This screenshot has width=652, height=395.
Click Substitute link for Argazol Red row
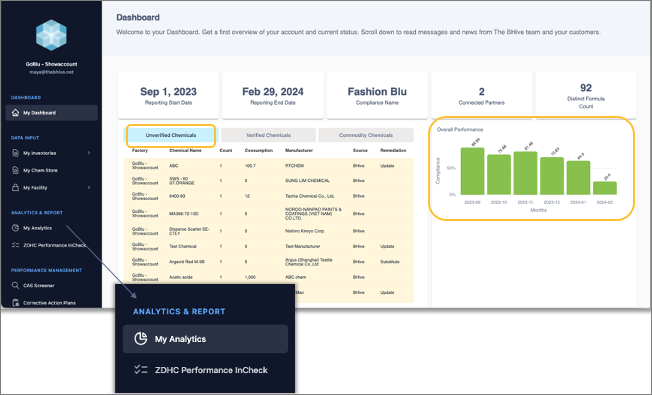(390, 262)
